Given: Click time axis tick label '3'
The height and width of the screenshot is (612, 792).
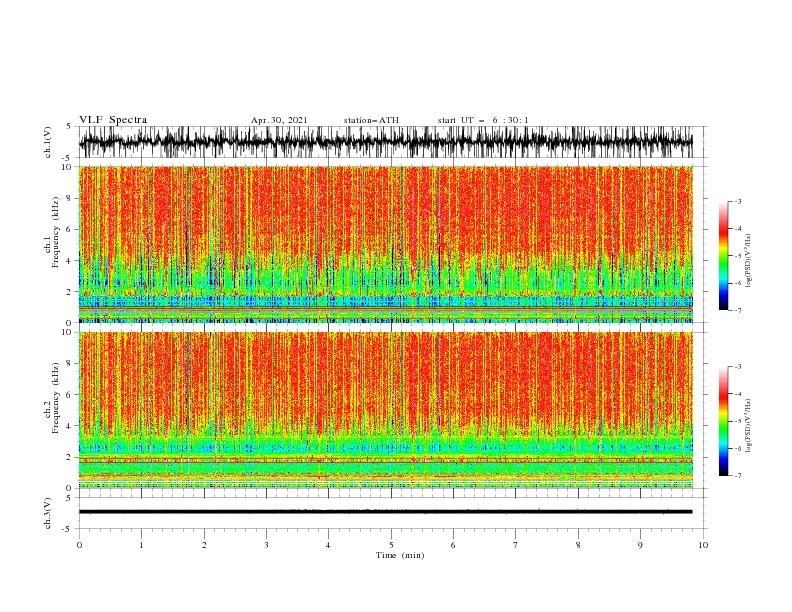Looking at the screenshot, I should [x=266, y=545].
